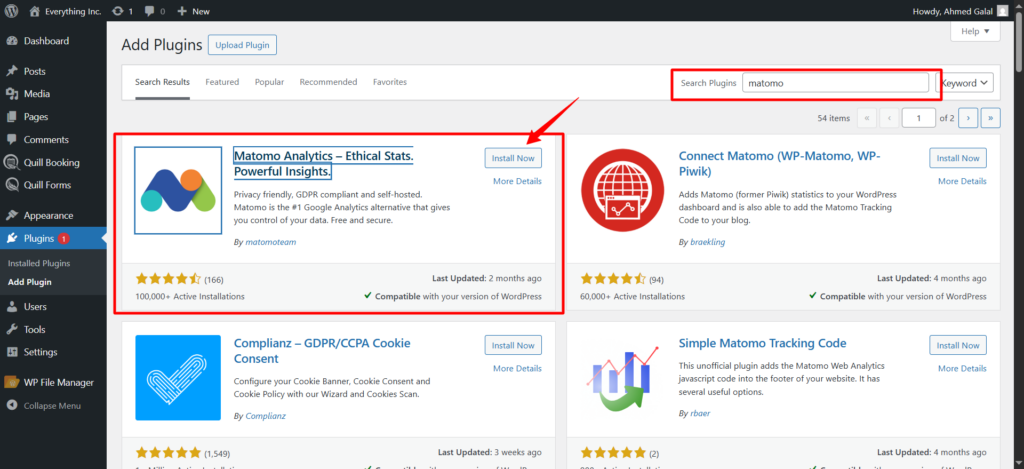
Task: Click the Upload Plugin button
Action: tap(242, 45)
